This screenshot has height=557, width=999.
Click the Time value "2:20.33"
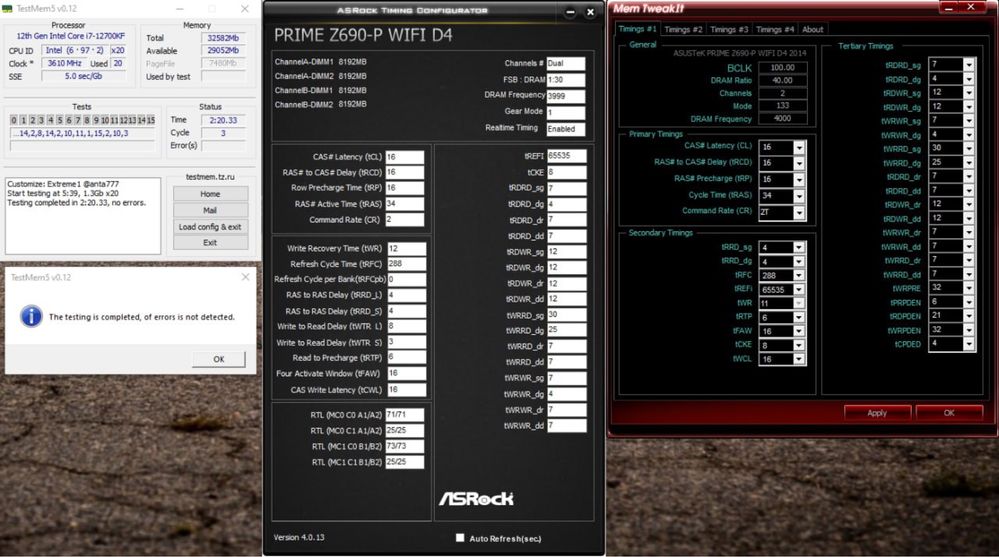[224, 120]
